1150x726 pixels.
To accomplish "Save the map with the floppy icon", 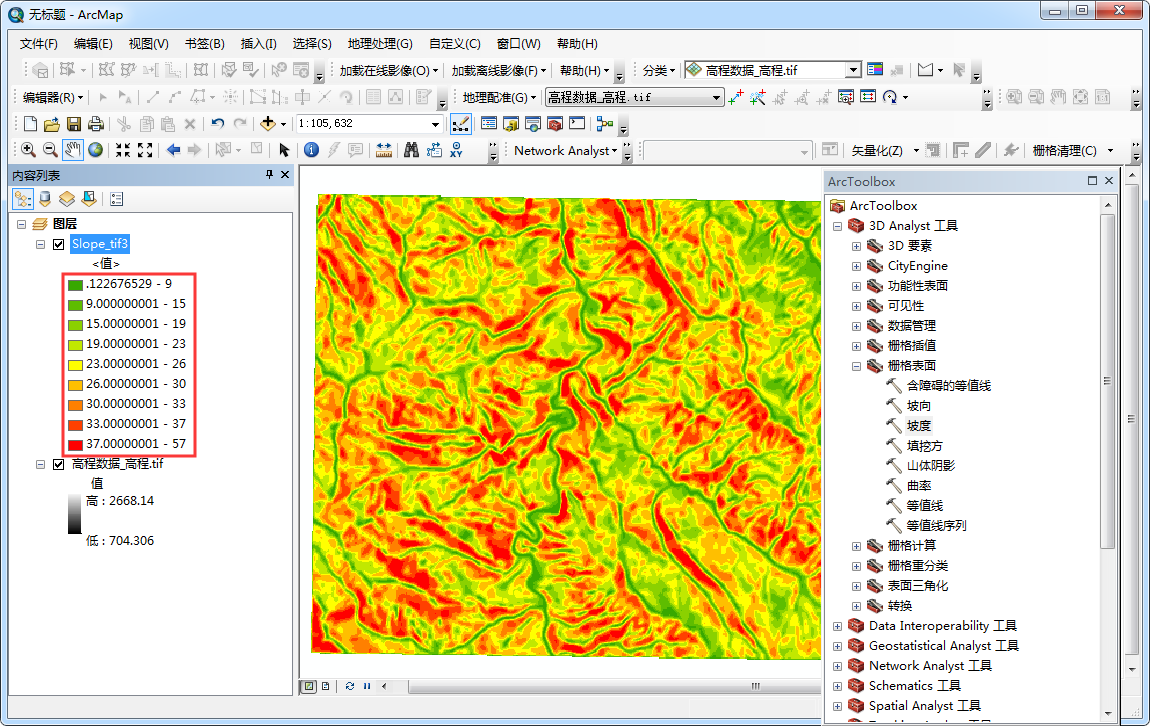I will (x=73, y=124).
